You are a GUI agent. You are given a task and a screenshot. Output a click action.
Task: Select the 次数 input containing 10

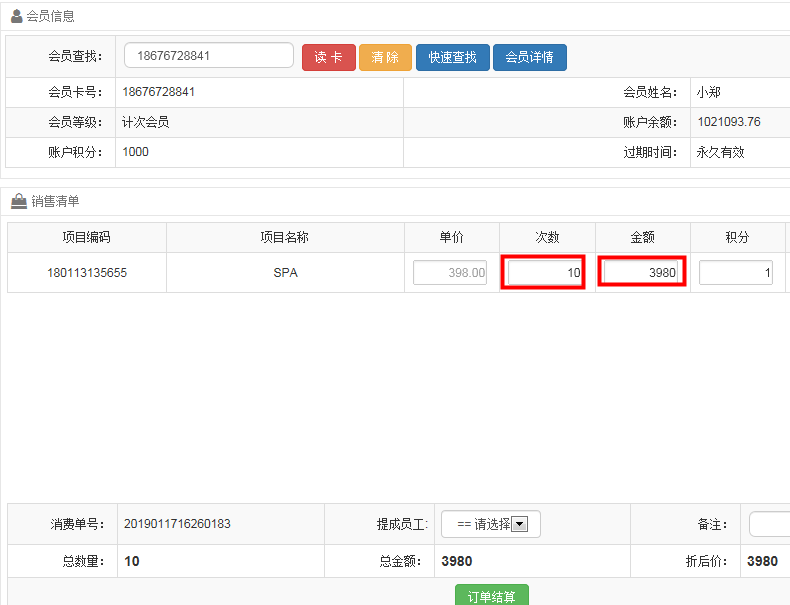point(544,272)
